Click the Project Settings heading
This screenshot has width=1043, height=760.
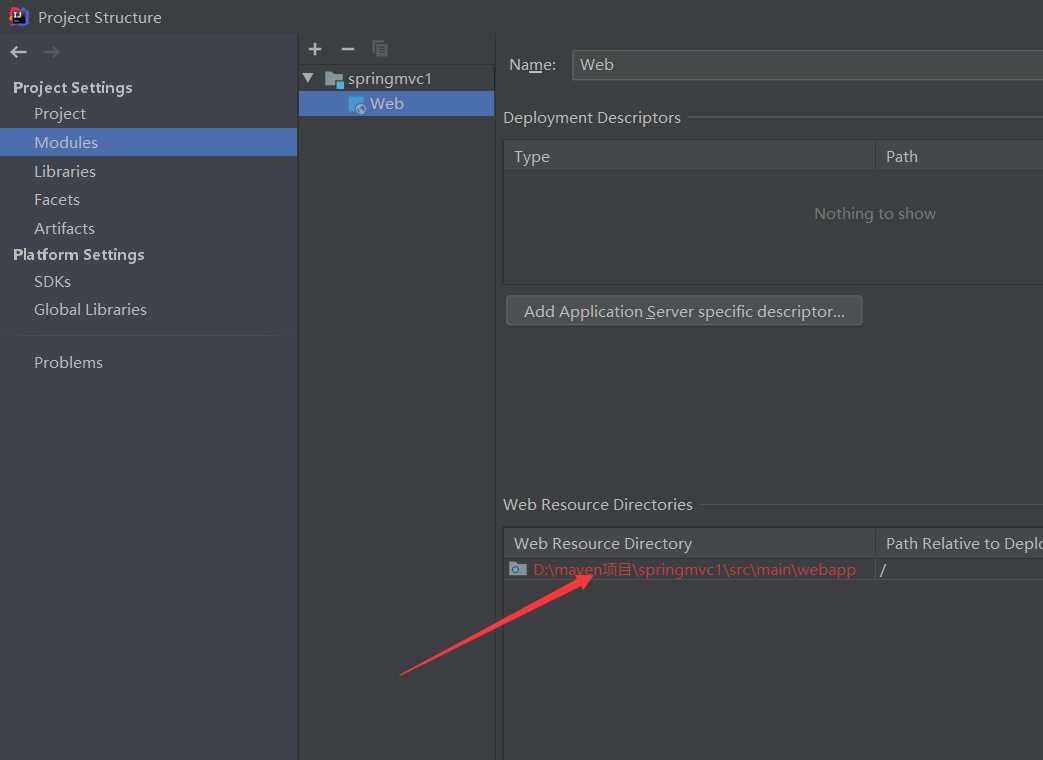(x=73, y=87)
